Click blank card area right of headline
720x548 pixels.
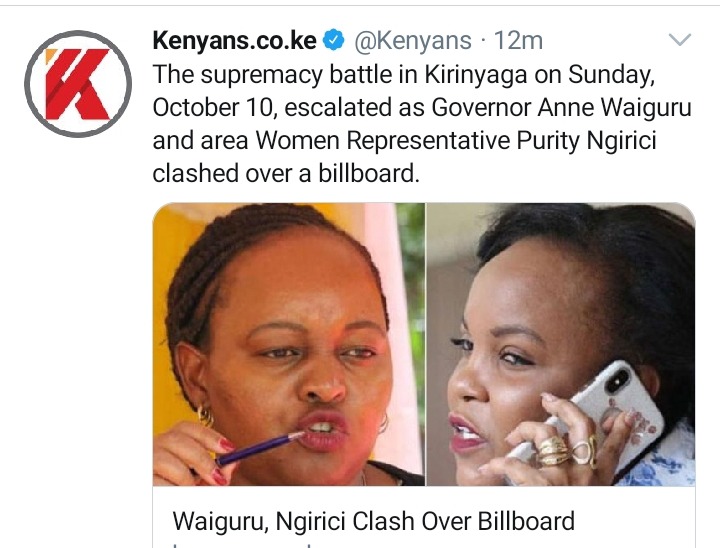634,521
